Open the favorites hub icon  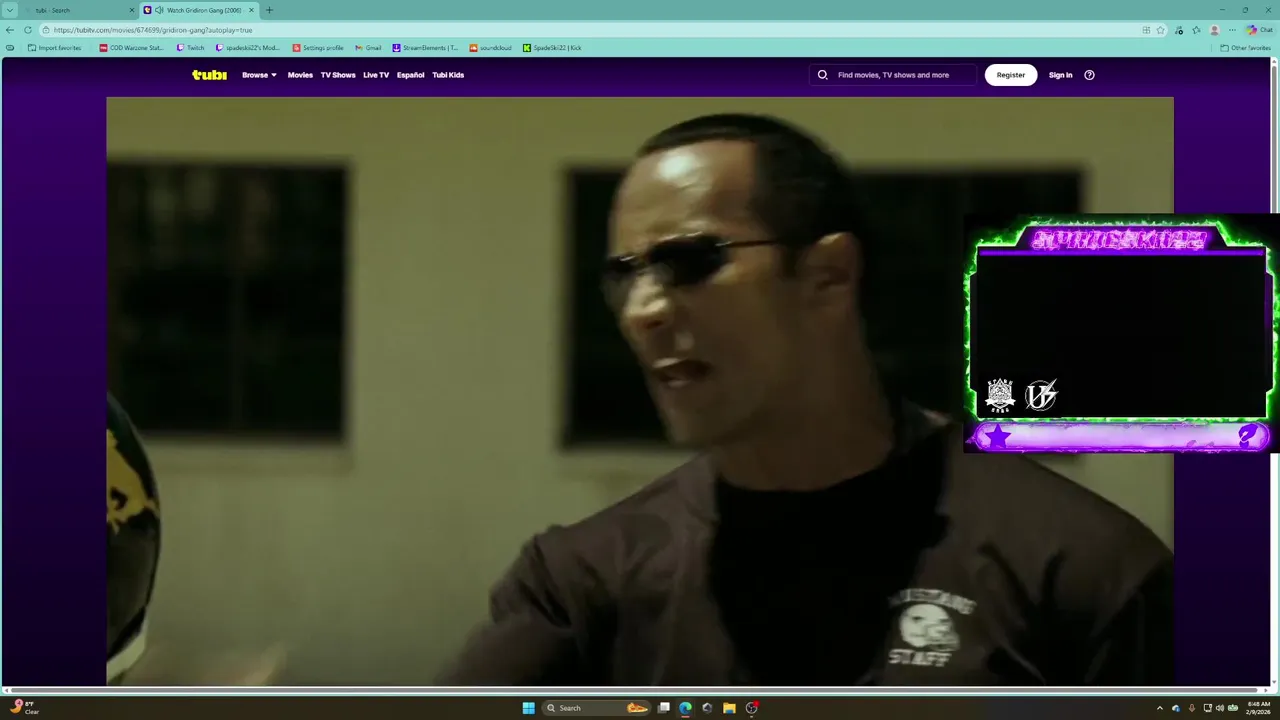1197,30
